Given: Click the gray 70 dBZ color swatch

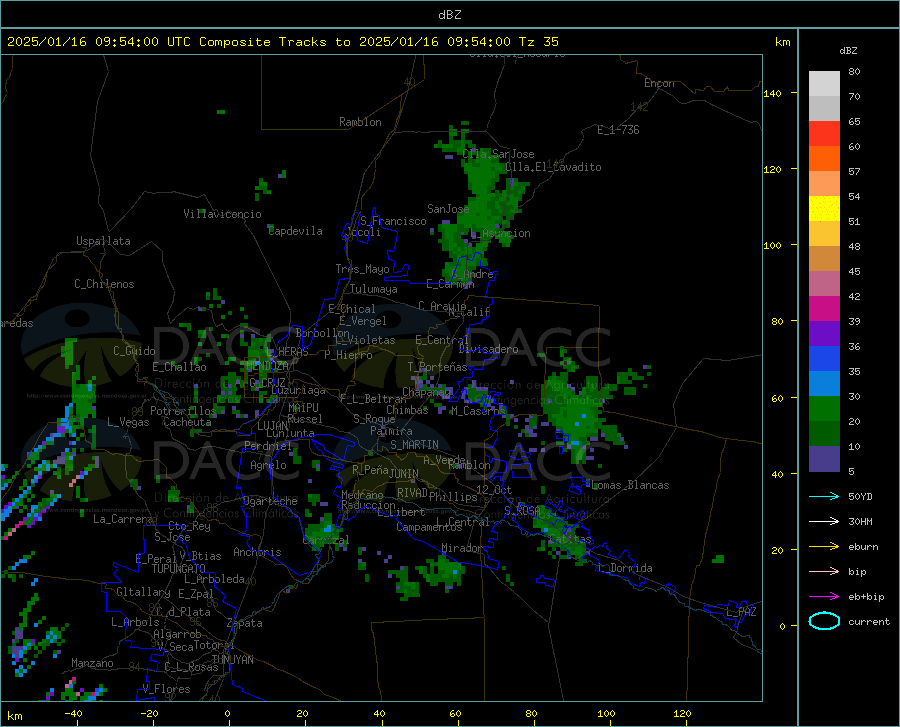Looking at the screenshot, I should point(824,108).
